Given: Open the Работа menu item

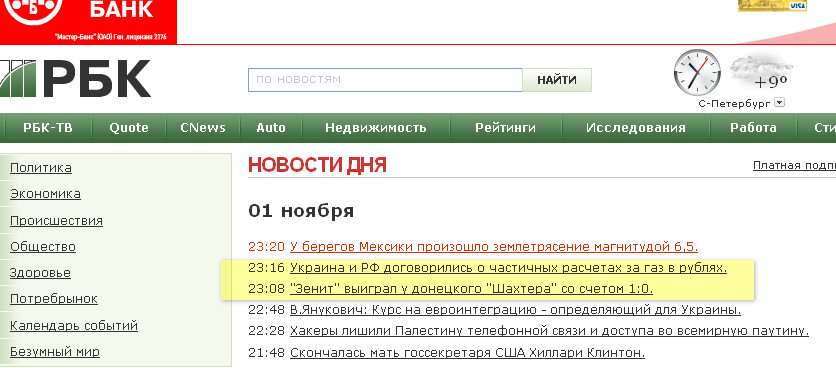Looking at the screenshot, I should point(753,128).
